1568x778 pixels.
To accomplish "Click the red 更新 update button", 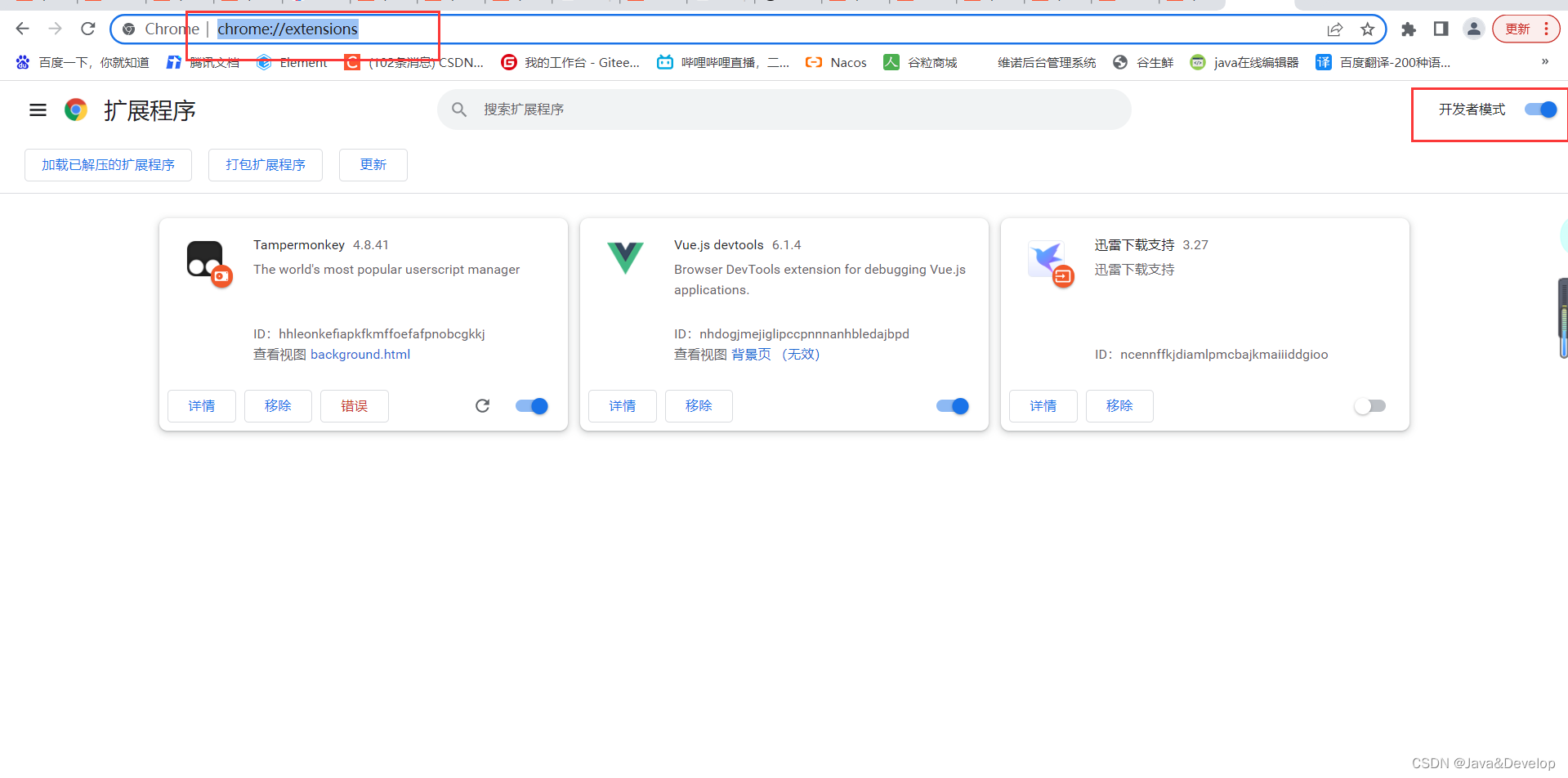I will tap(1526, 29).
